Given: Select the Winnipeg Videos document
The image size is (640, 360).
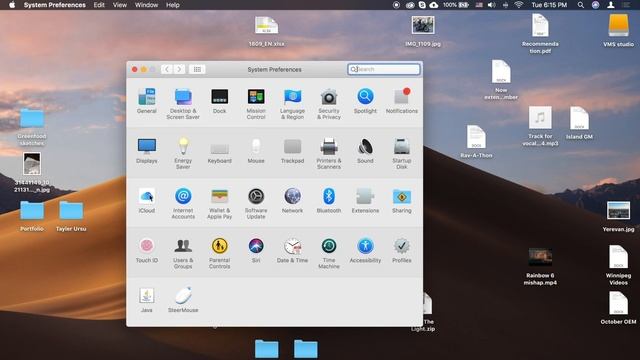Looking at the screenshot, I should 618,265.
